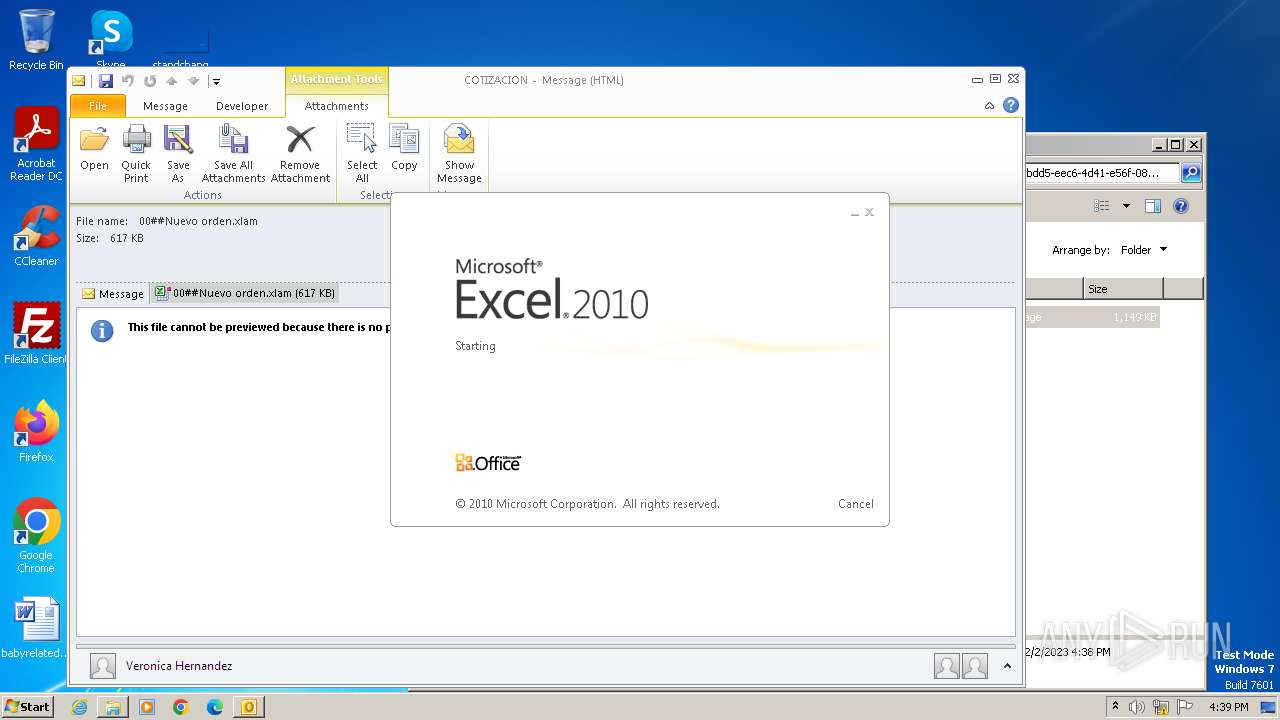Show hidden tray icons arrow
This screenshot has width=1280, height=720.
pyautogui.click(x=1115, y=707)
